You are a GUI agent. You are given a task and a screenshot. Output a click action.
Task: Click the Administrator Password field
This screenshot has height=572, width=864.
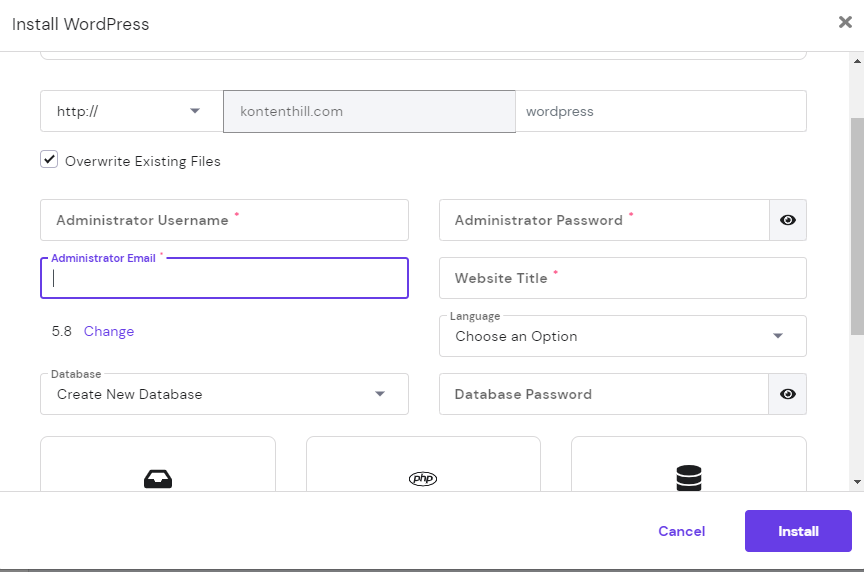[x=604, y=220]
